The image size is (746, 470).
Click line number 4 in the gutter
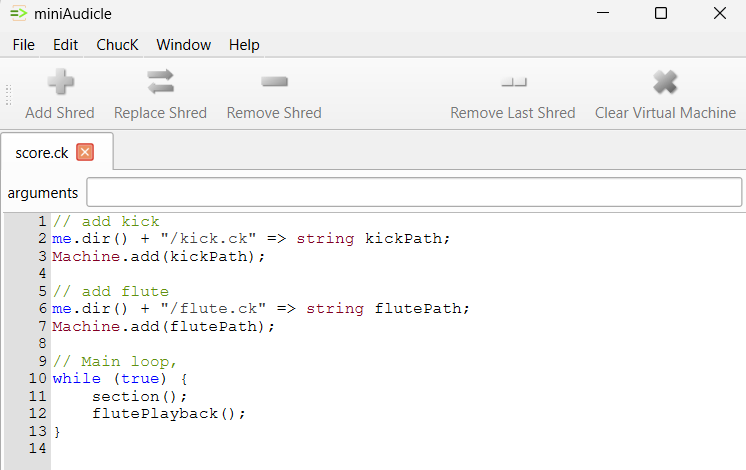click(42, 274)
